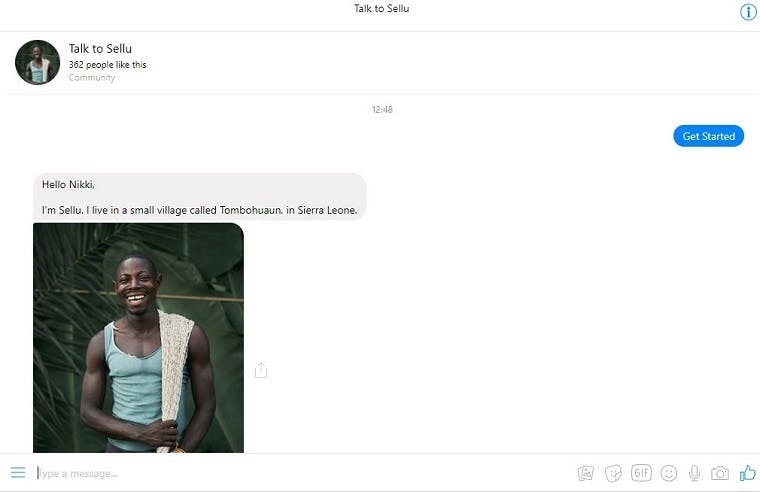Click the Talk to Sellu page name
Viewport: 760px width, 492px height.
coord(100,49)
